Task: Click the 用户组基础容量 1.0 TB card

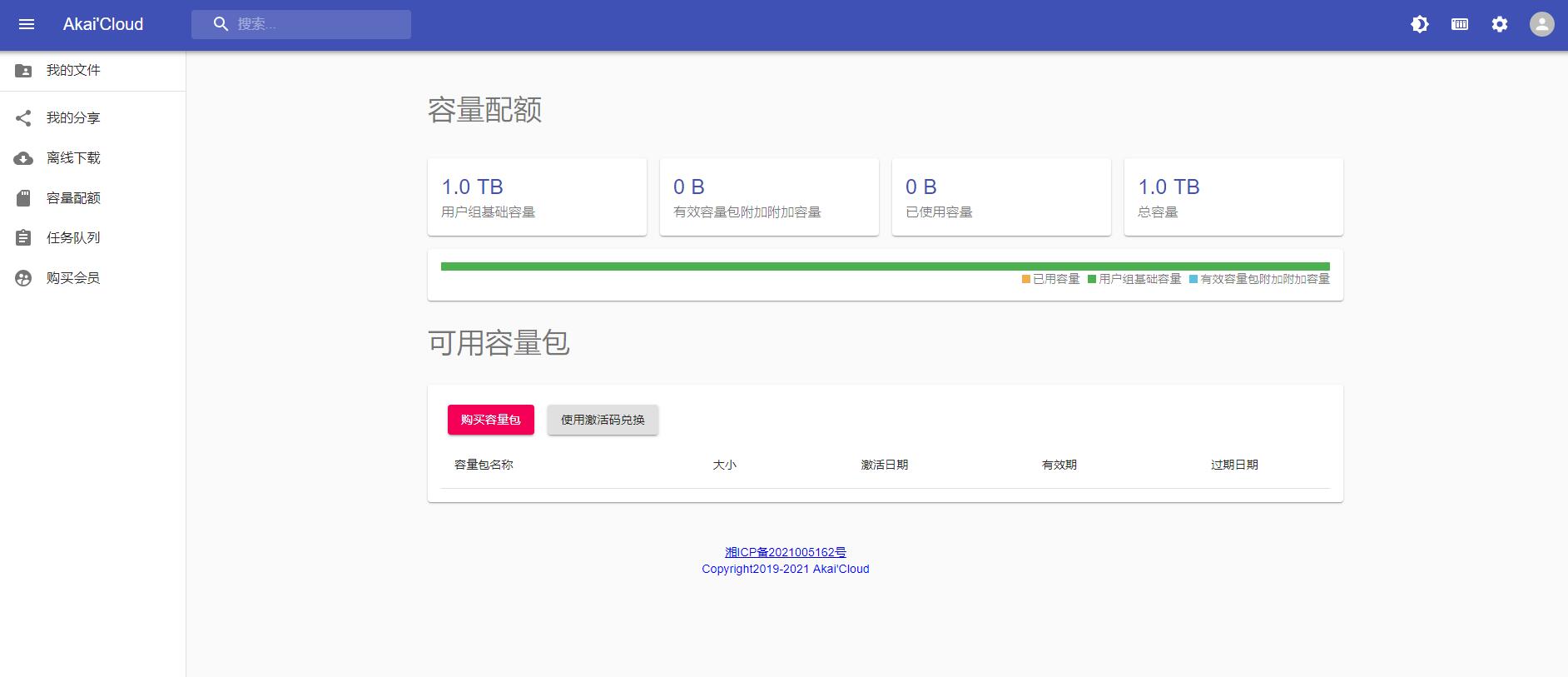Action: (537, 197)
